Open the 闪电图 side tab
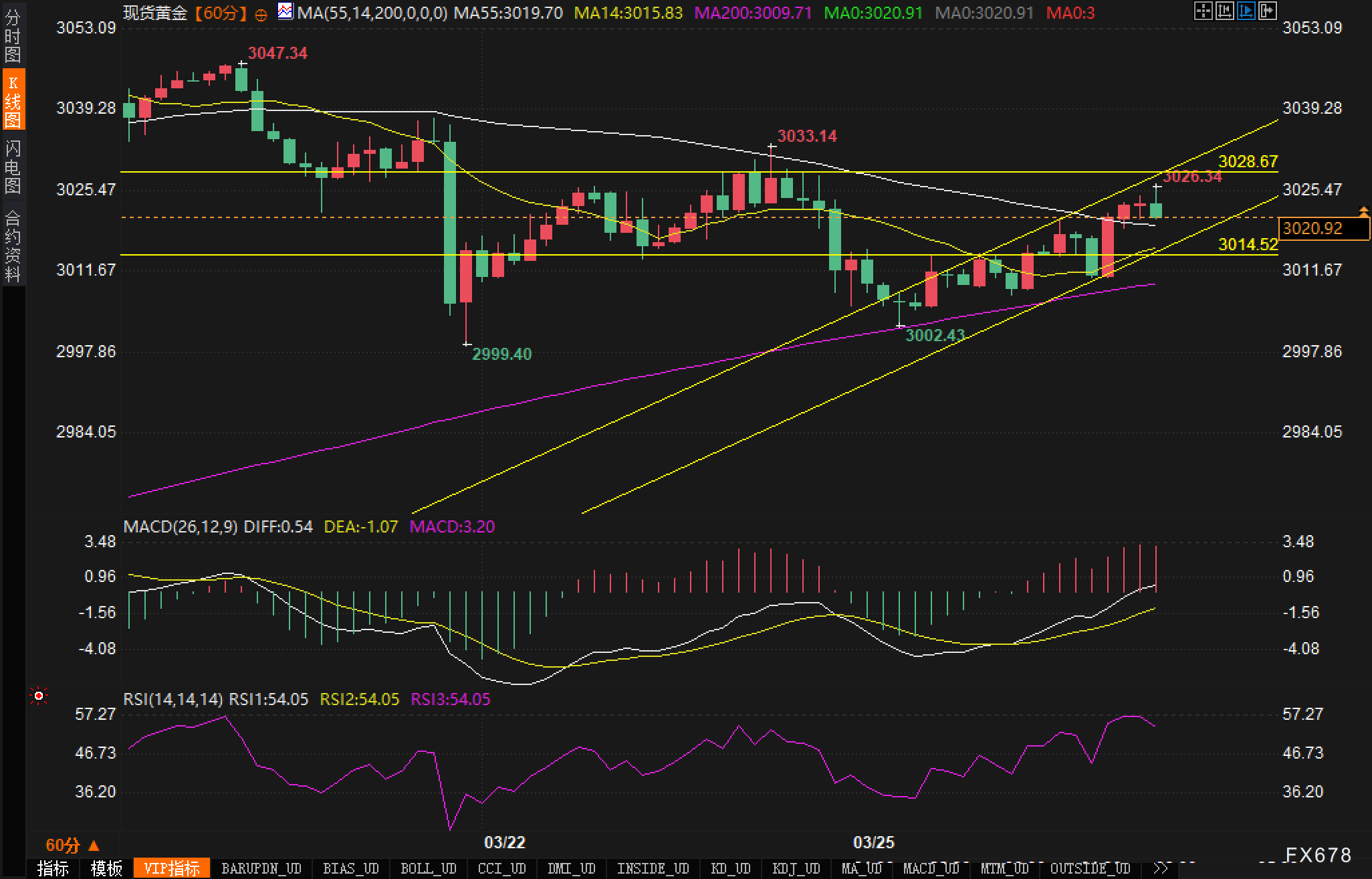Screen dimensions: 1372x879 pos(13,167)
